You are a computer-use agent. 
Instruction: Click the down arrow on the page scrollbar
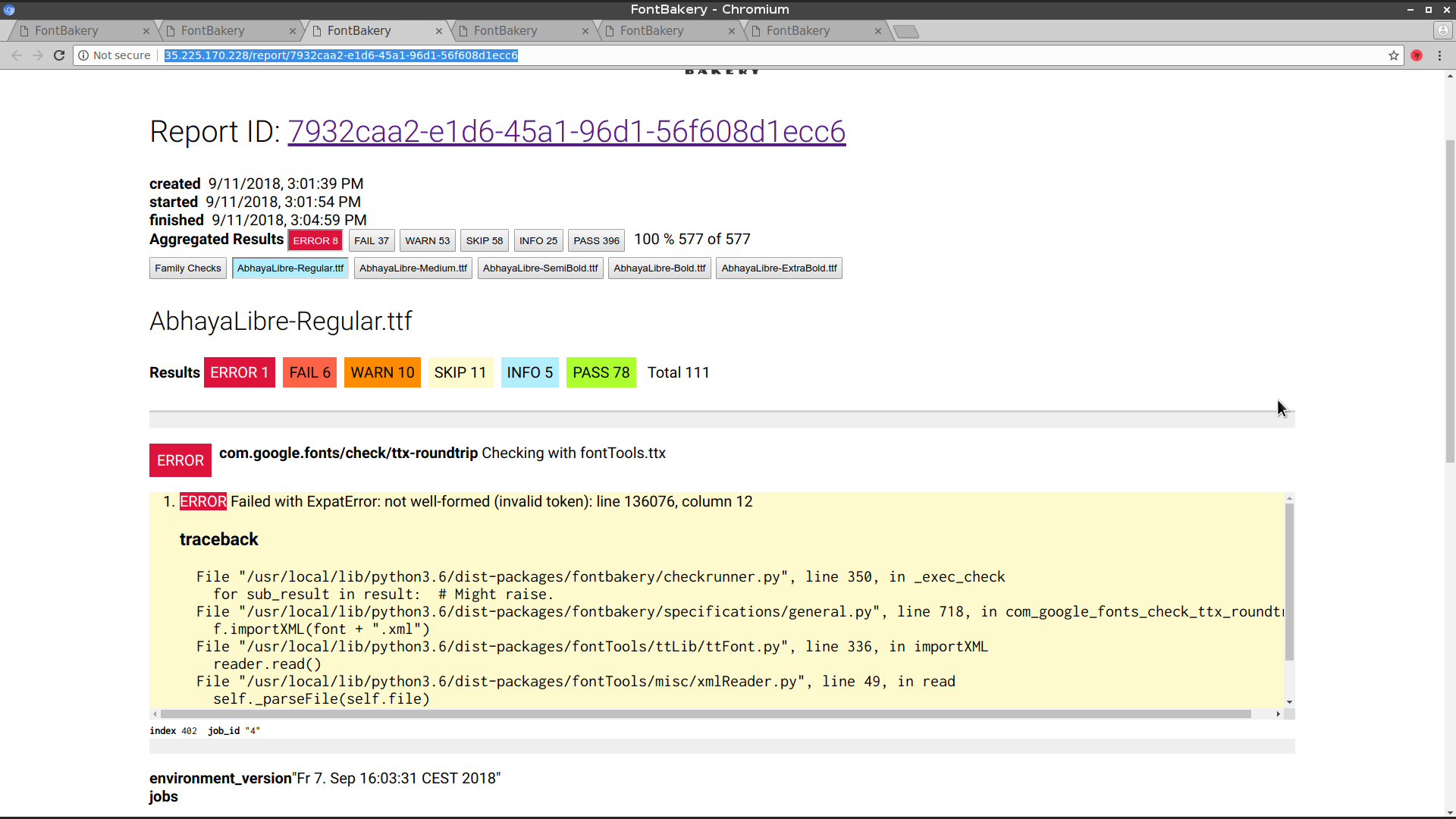(1448, 811)
